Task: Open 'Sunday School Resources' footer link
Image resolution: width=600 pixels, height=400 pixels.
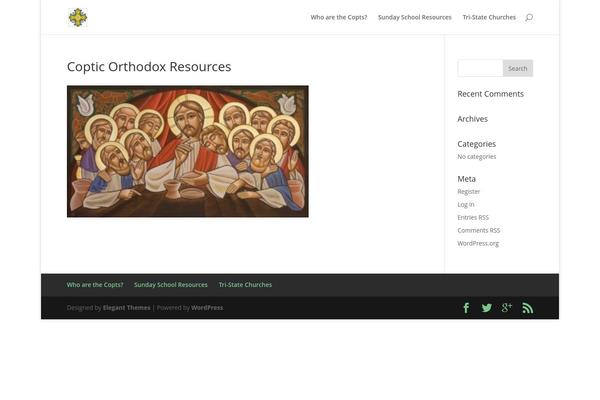Action: 171,285
